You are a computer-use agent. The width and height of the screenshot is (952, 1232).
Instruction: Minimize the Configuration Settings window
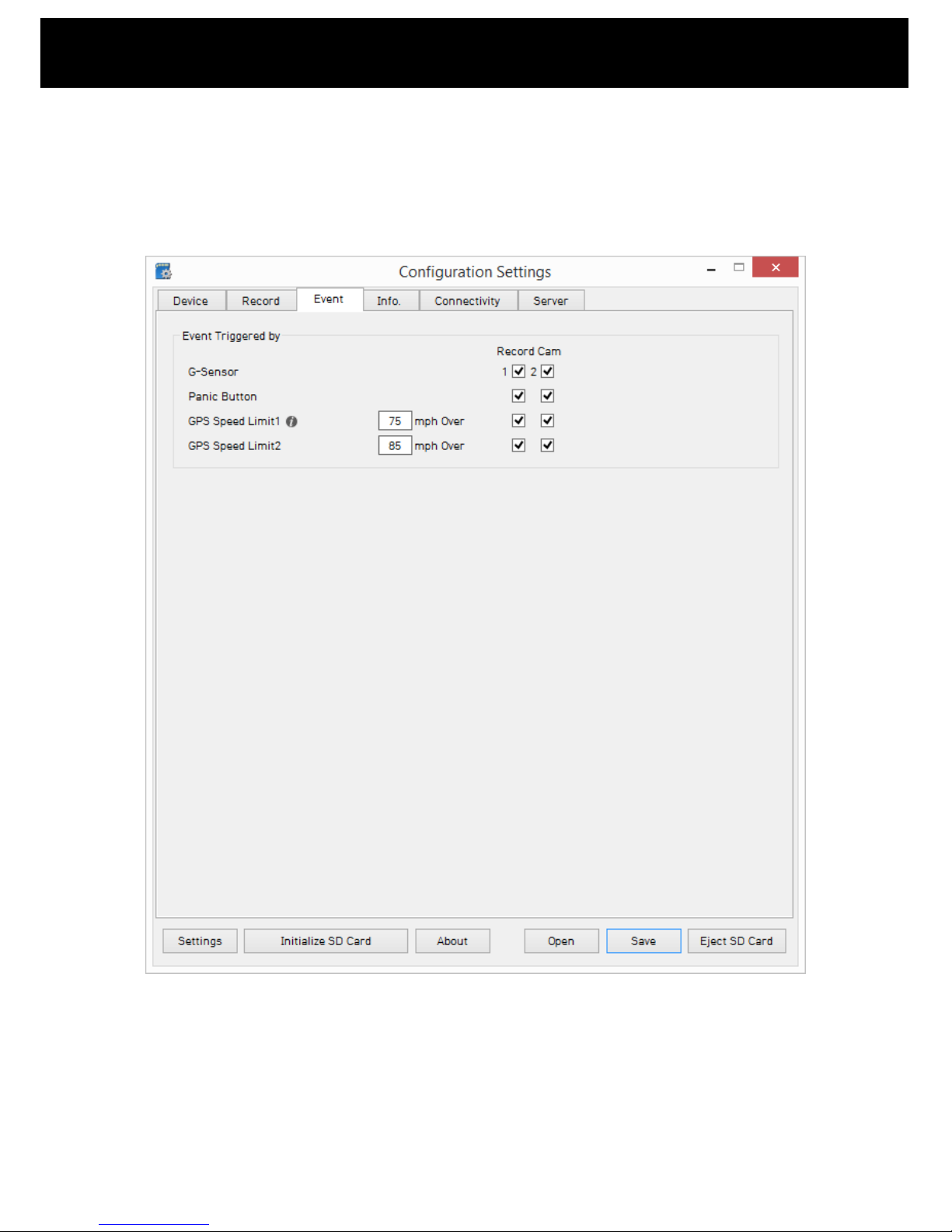click(x=711, y=269)
